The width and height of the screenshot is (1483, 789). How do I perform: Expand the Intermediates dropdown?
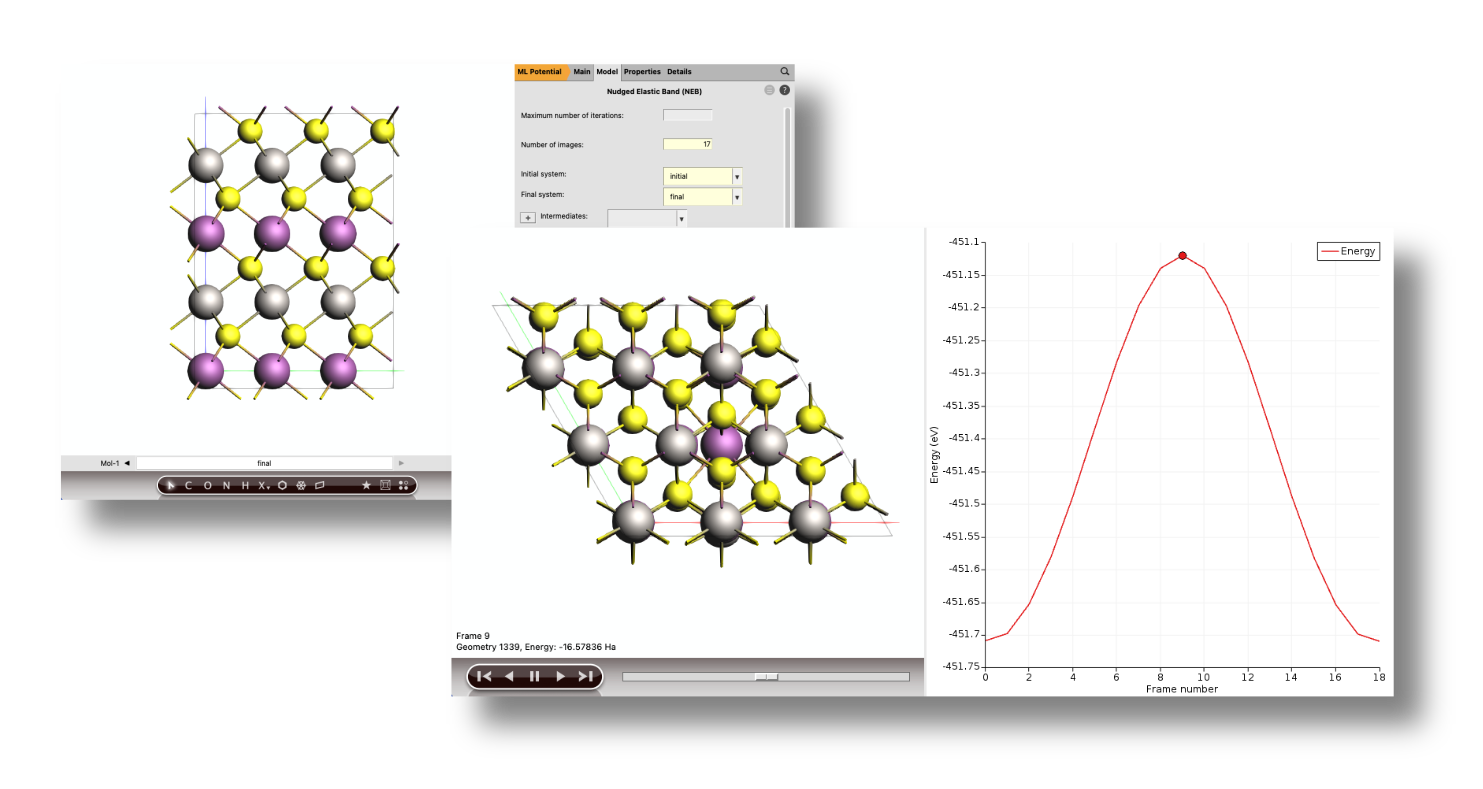pos(681,218)
